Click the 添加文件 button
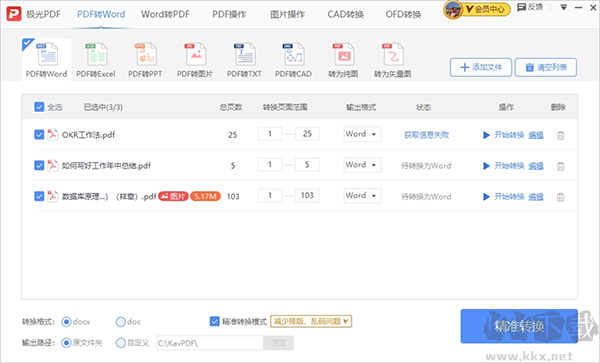Viewport: 600px width, 363px height. (481, 68)
